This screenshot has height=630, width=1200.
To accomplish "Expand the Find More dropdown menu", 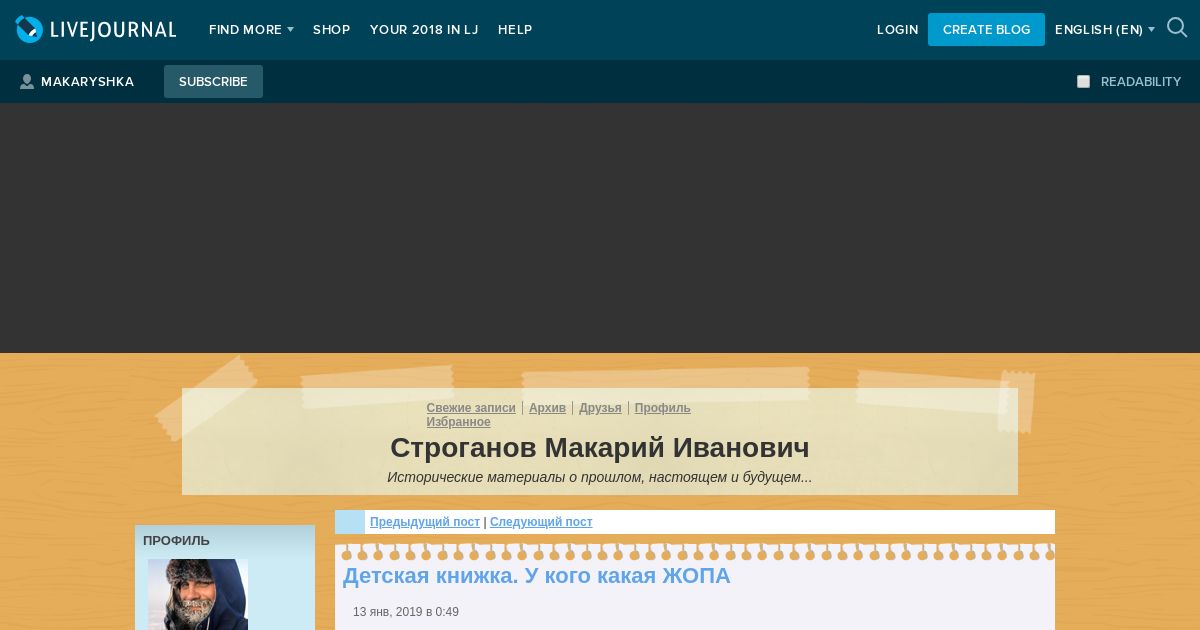I will click(251, 30).
